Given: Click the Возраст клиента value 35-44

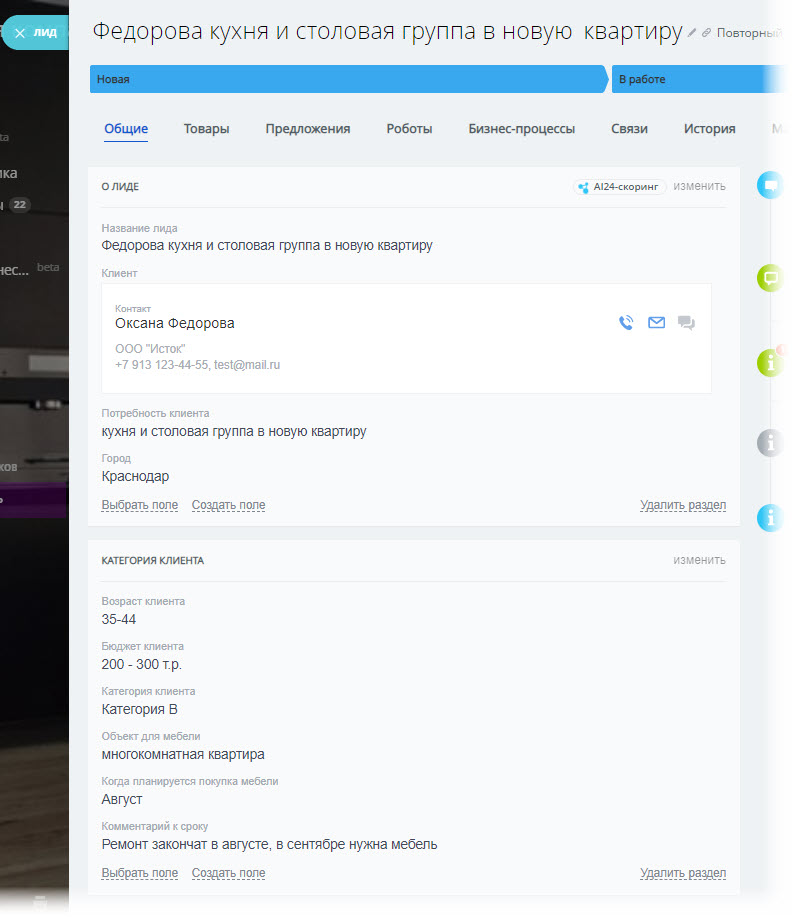Looking at the screenshot, I should click(x=119, y=619).
